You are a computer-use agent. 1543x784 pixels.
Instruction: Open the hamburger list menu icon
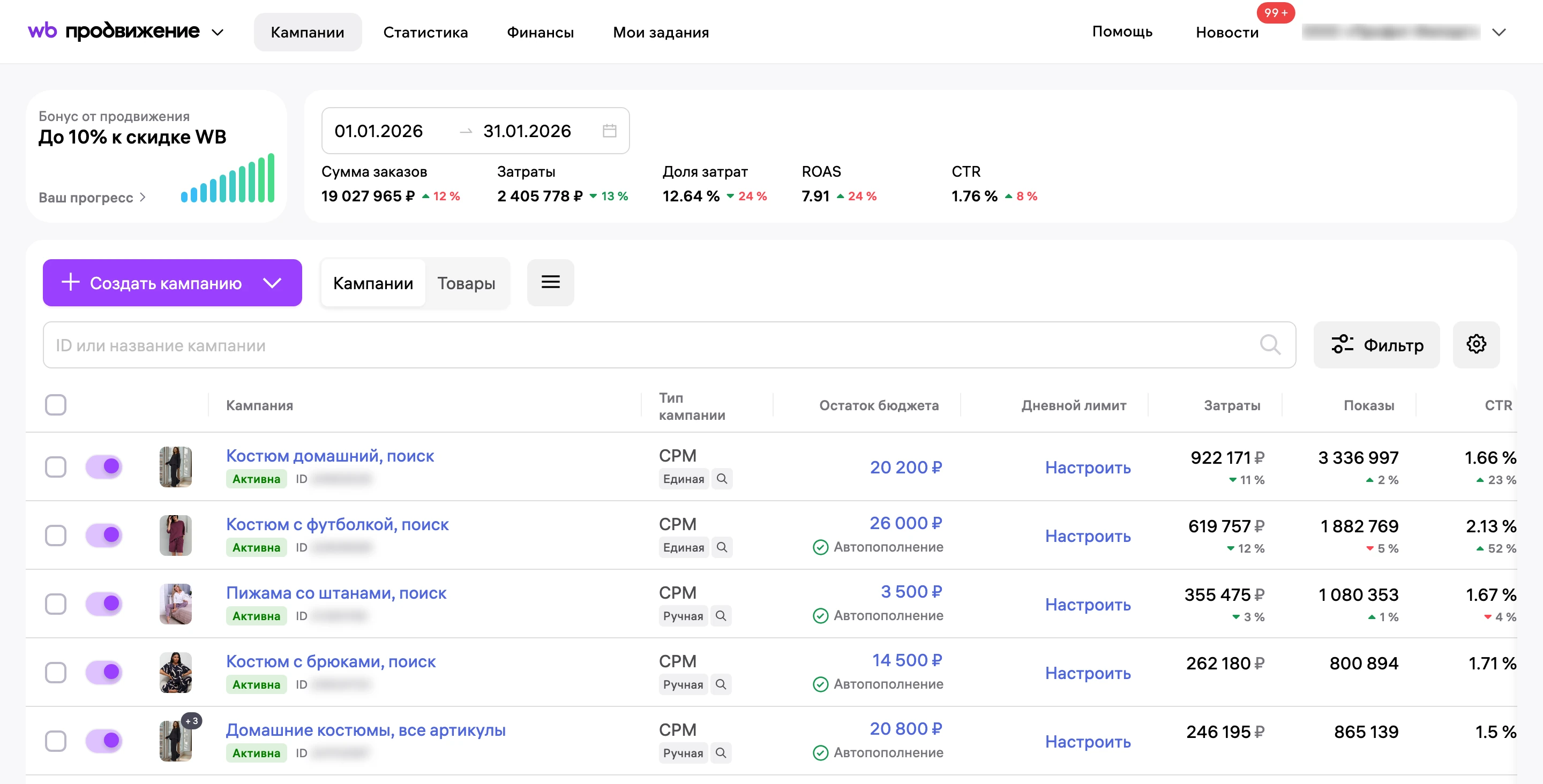point(550,282)
